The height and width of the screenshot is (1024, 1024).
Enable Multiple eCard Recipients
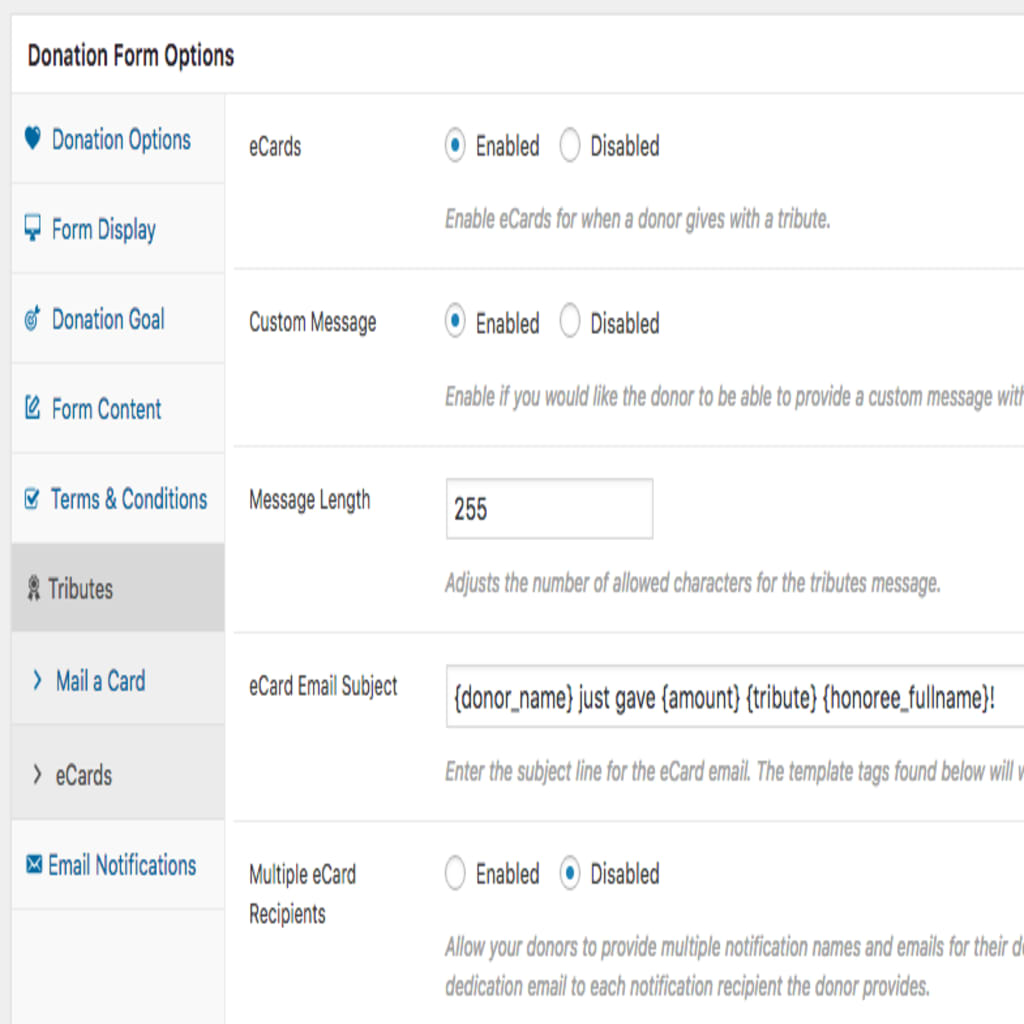pyautogui.click(x=455, y=873)
